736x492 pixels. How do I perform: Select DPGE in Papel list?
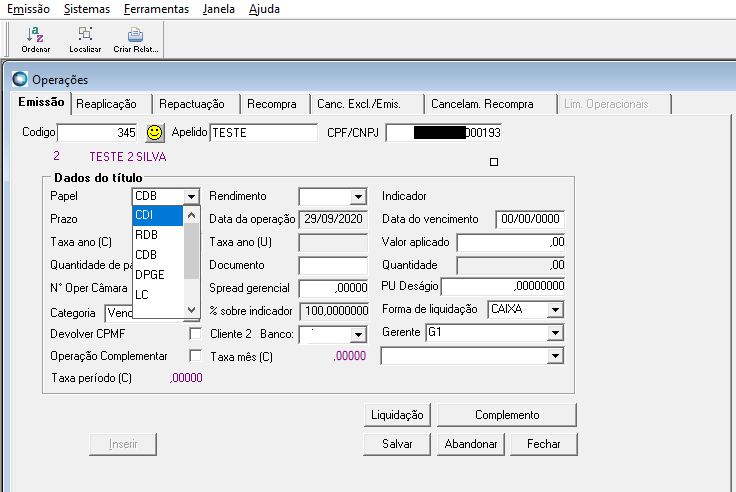pos(158,275)
